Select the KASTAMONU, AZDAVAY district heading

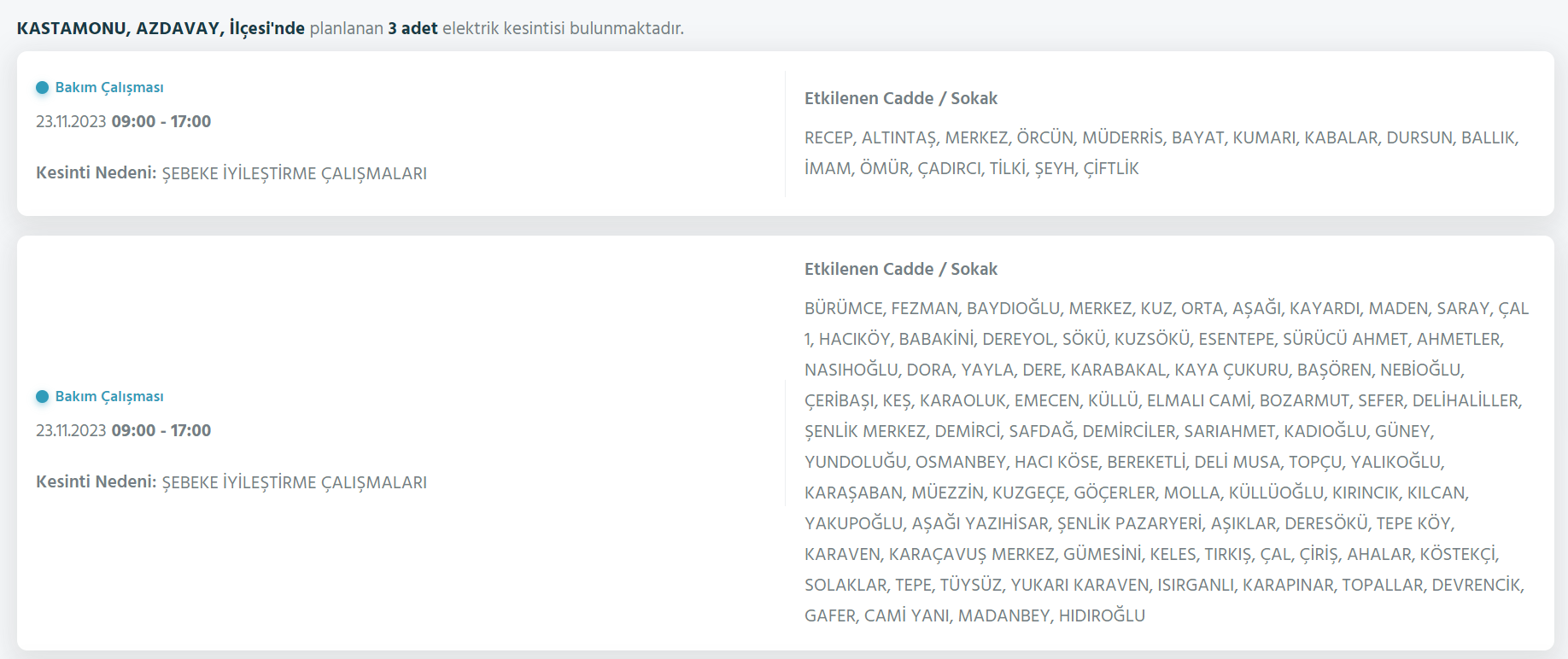coord(161,28)
